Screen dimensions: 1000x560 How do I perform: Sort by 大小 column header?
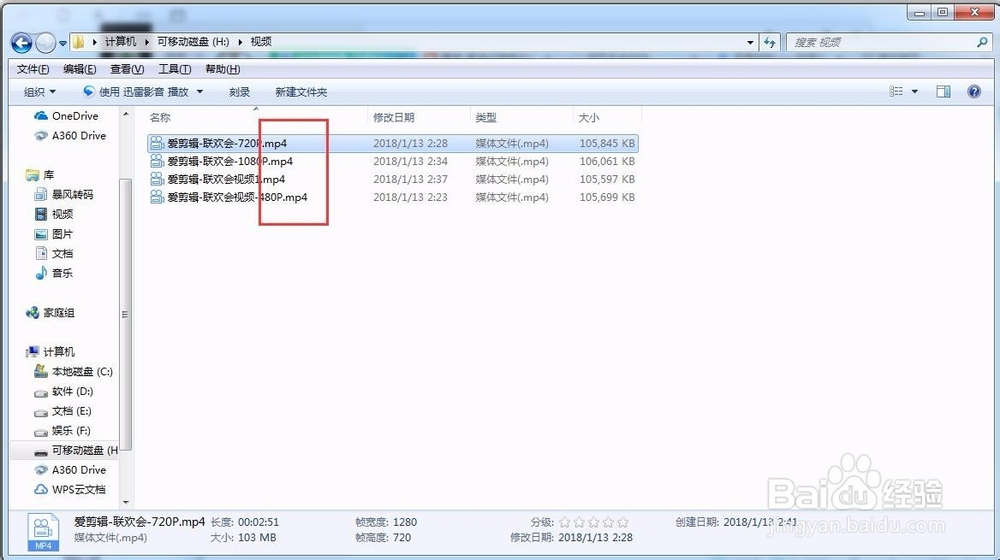pos(607,117)
